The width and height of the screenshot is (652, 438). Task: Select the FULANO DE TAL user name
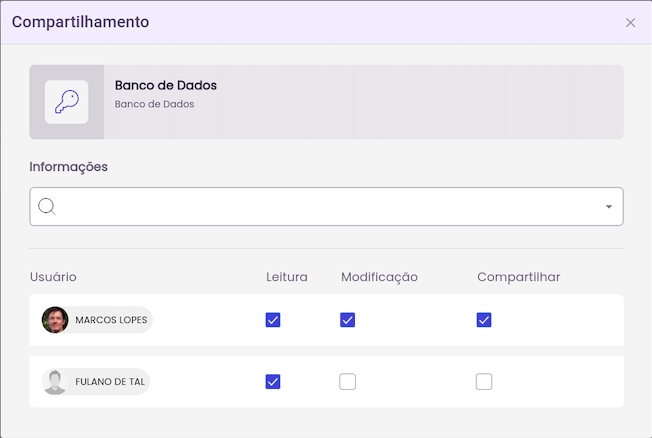coord(111,381)
